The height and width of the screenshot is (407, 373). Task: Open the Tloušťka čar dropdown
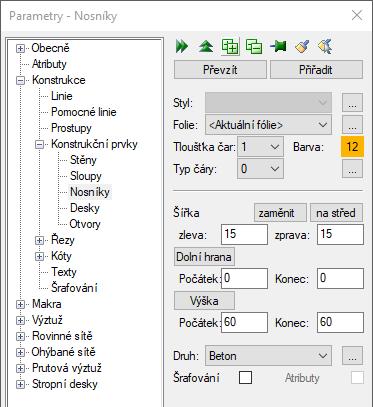pos(260,147)
